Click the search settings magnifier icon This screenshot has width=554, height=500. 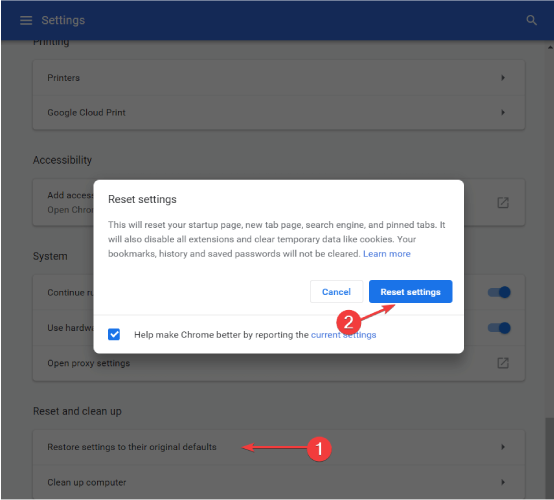tap(531, 20)
